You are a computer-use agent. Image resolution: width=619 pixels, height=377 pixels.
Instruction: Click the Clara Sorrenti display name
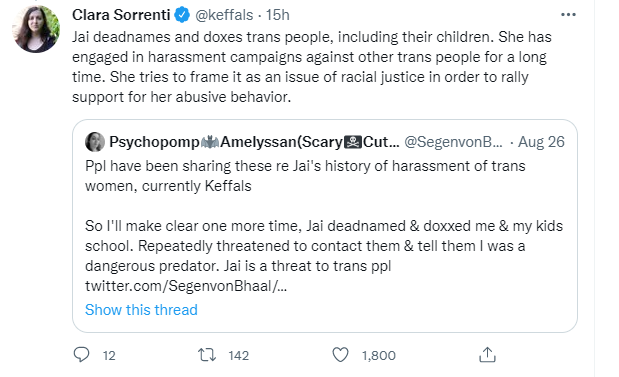[121, 15]
